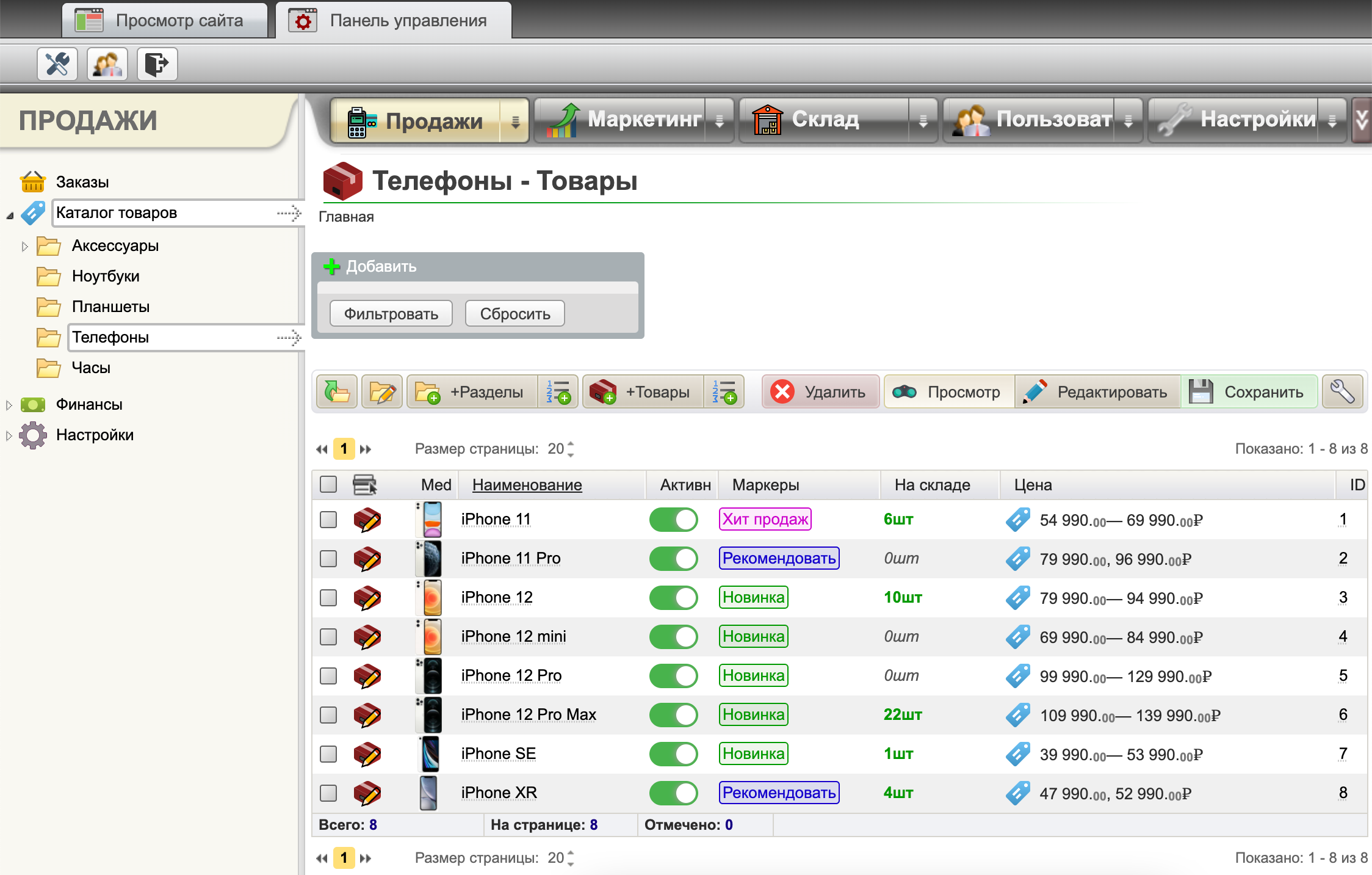
Task: Open the tools wrench-and-screwdriver icon
Action: tap(57, 64)
